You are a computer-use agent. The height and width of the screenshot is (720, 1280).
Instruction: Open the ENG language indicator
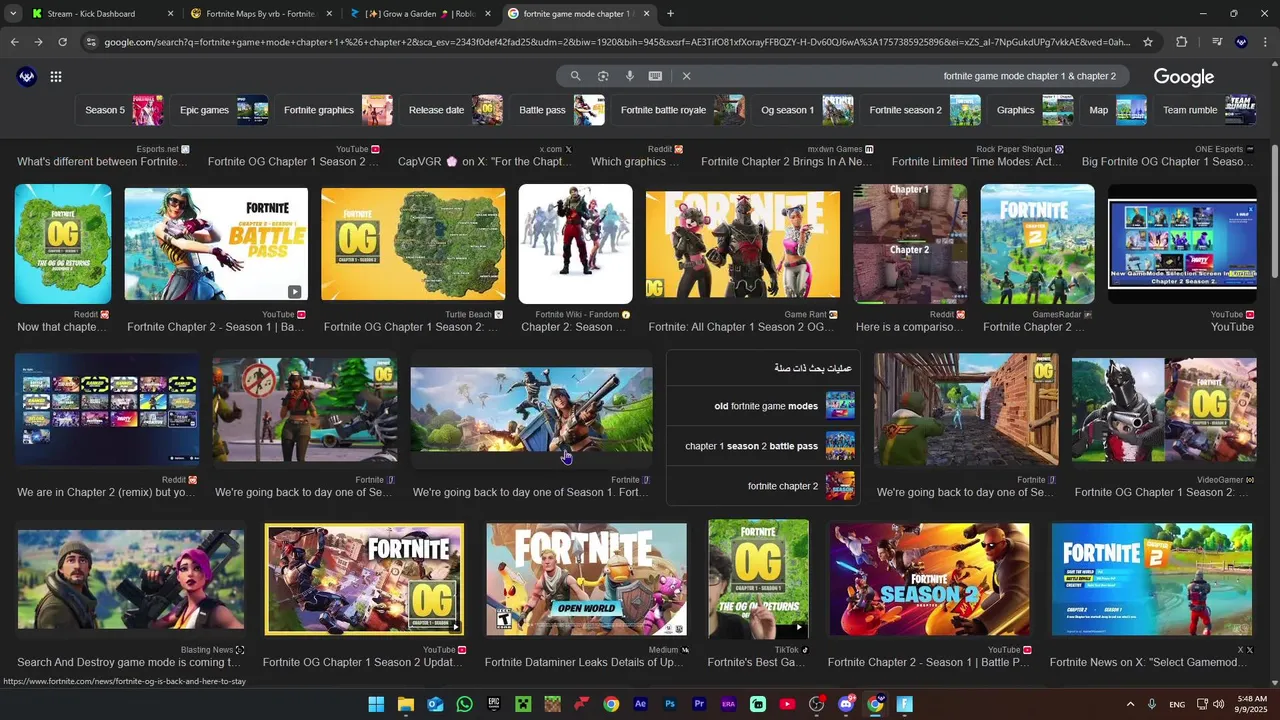click(x=1177, y=704)
